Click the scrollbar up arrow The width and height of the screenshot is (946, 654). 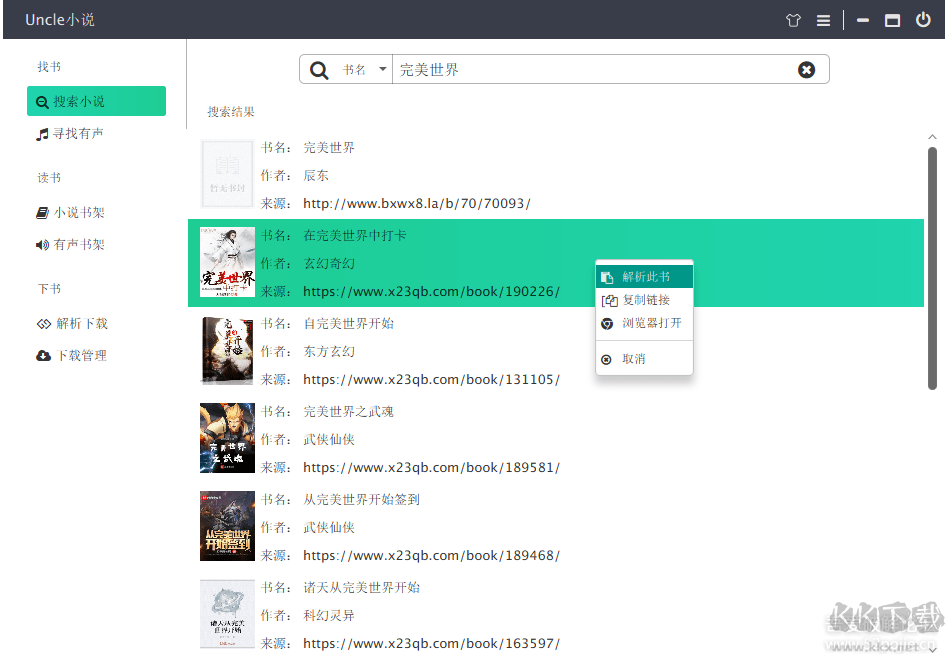932,138
